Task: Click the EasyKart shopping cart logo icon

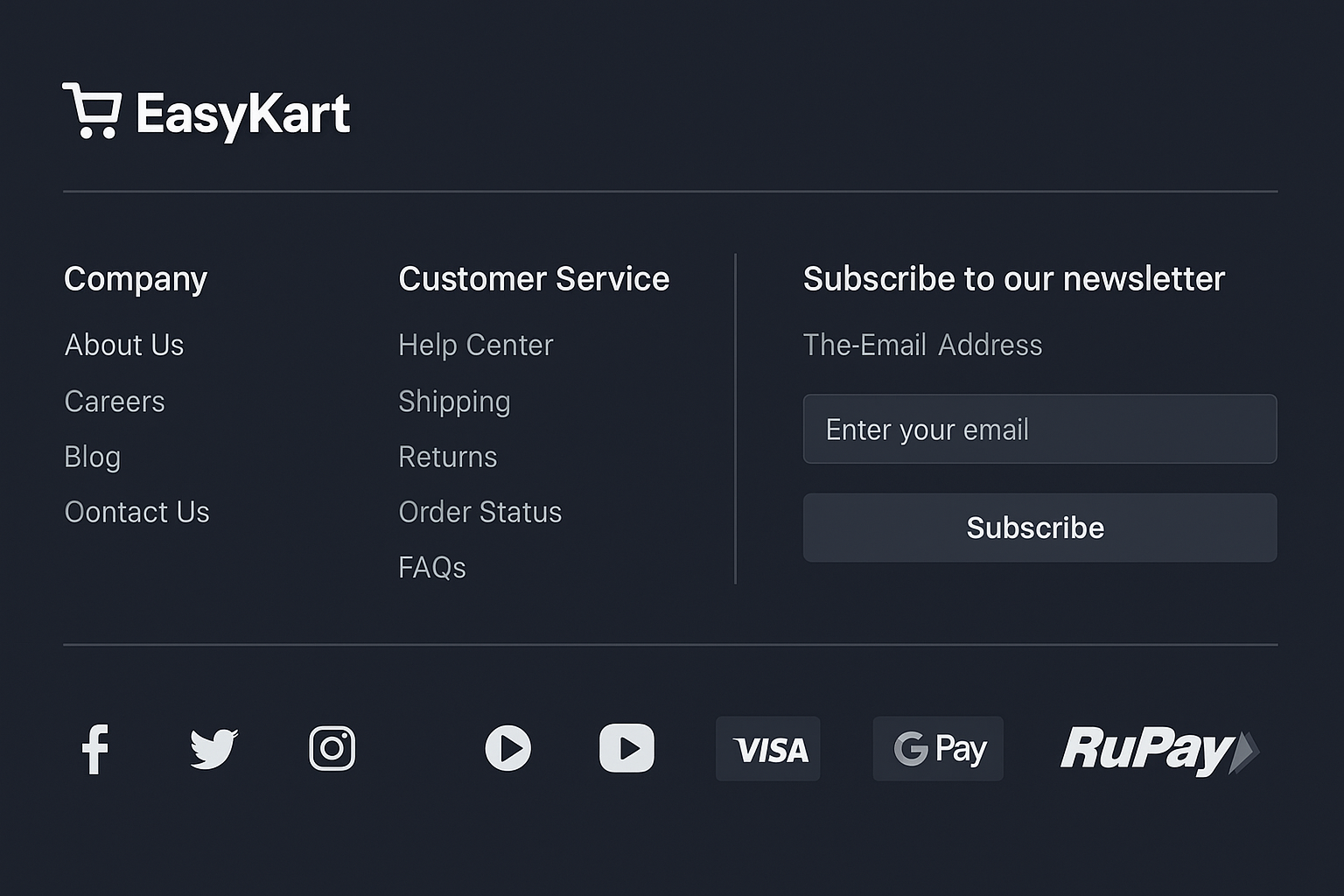Action: [x=92, y=111]
